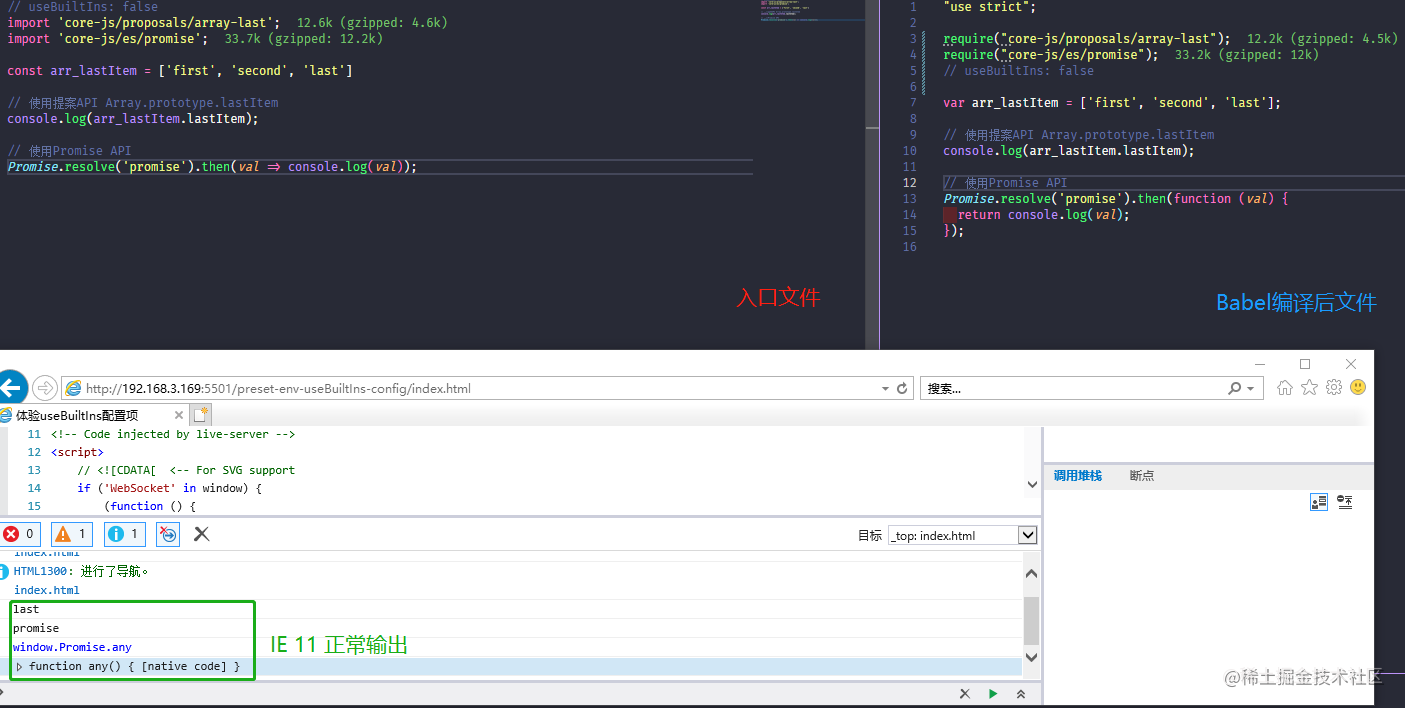Screen dimensions: 1405x708
Task: Close the 体验useBuiltIns配置项 tab
Action: [x=179, y=415]
